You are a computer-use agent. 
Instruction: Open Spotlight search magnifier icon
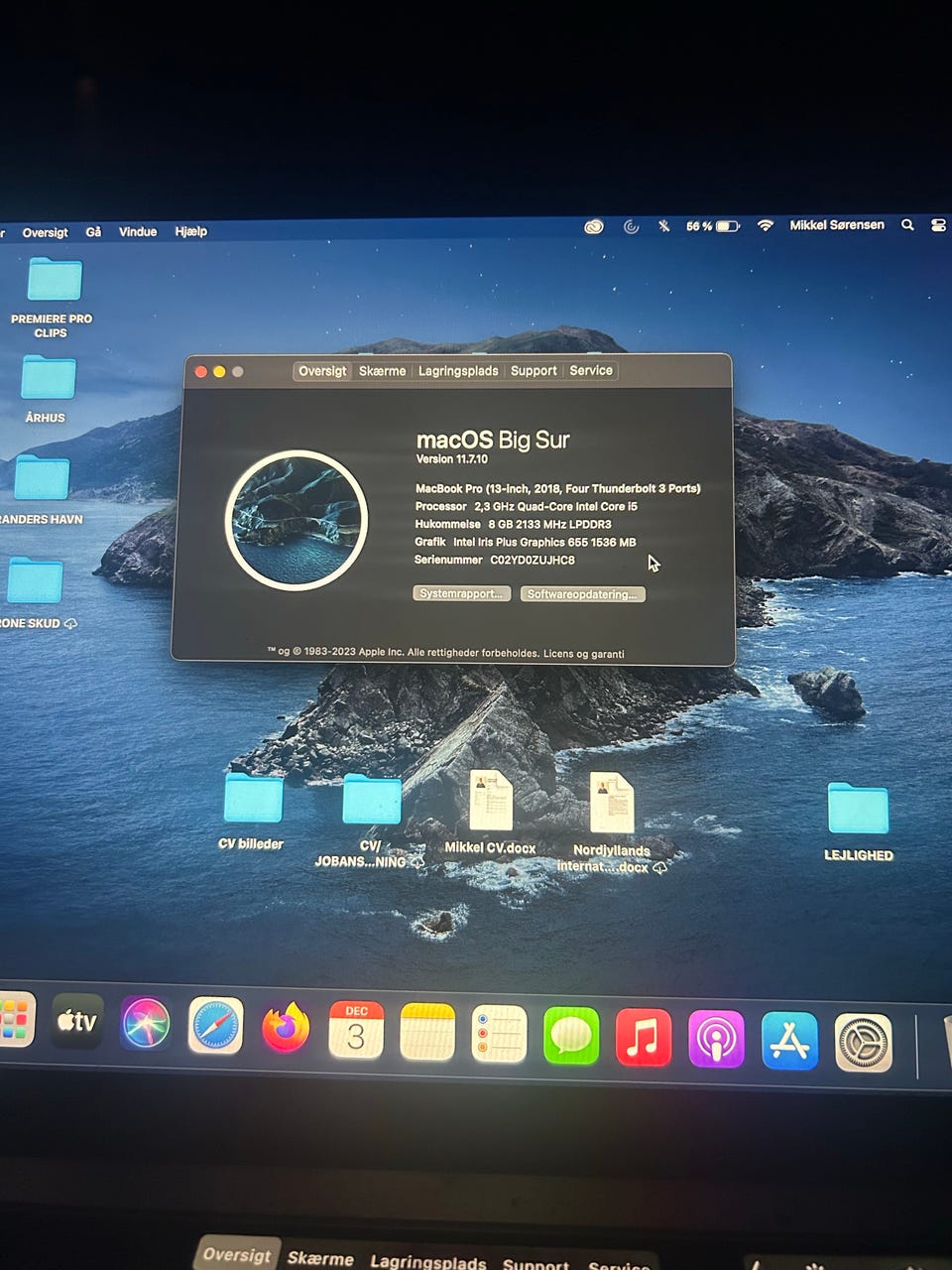click(x=907, y=225)
